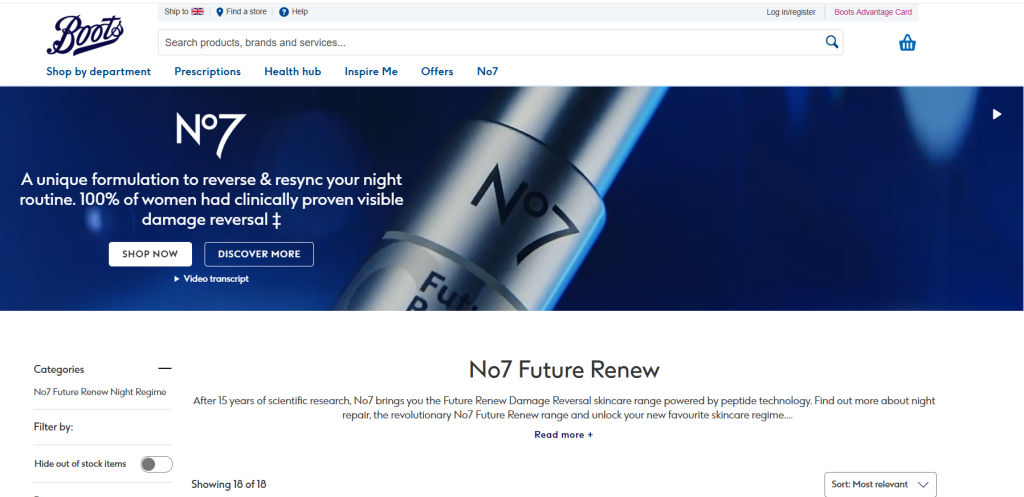Click the Help question mark icon
Screen dimensions: 1024x497
(x=283, y=12)
